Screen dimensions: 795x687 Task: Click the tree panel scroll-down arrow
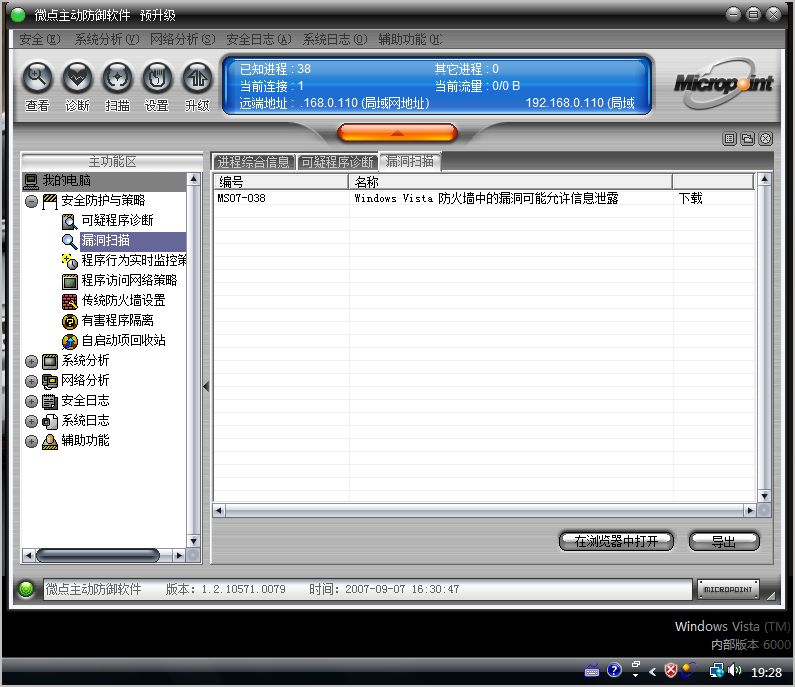pyautogui.click(x=193, y=541)
